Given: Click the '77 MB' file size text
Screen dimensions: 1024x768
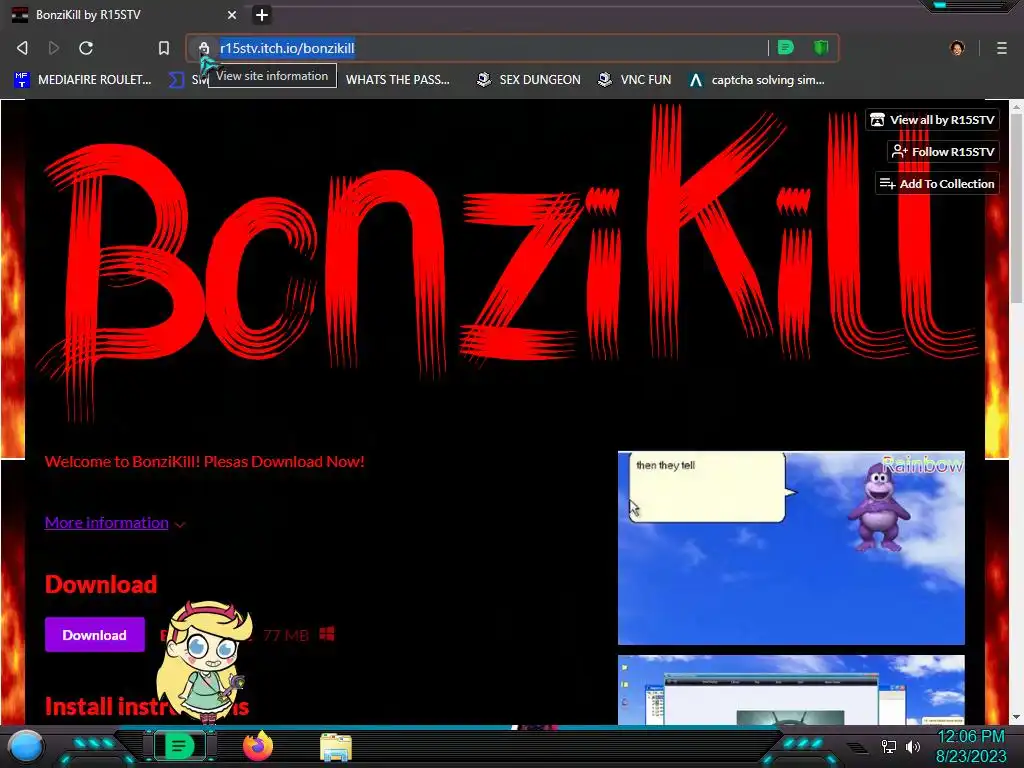Looking at the screenshot, I should pos(286,635).
